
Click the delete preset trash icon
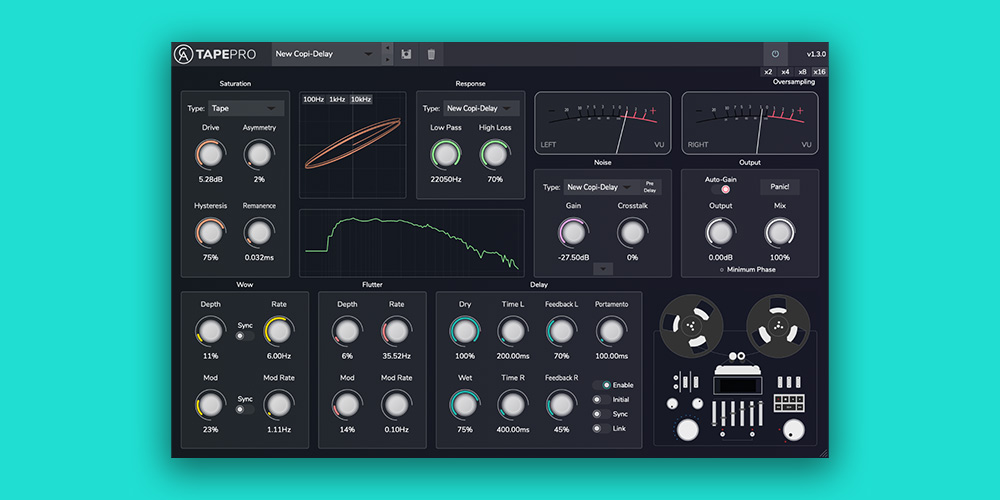[x=431, y=54]
